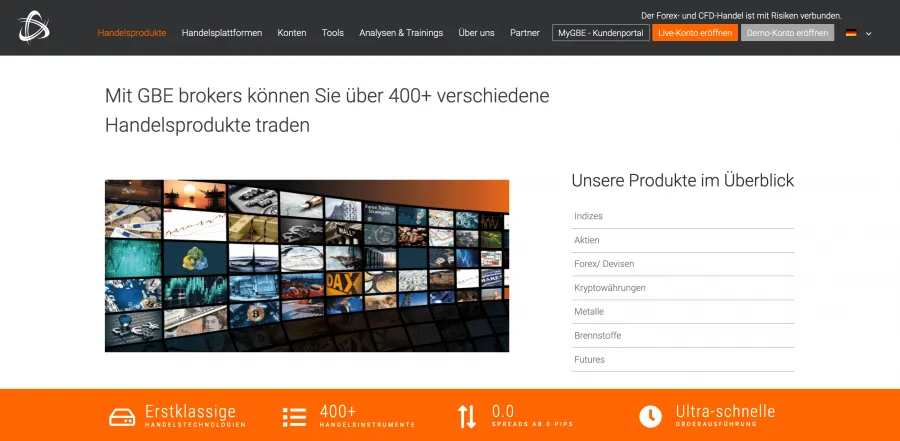
Task: Expand the language selector chevron
Action: click(868, 33)
